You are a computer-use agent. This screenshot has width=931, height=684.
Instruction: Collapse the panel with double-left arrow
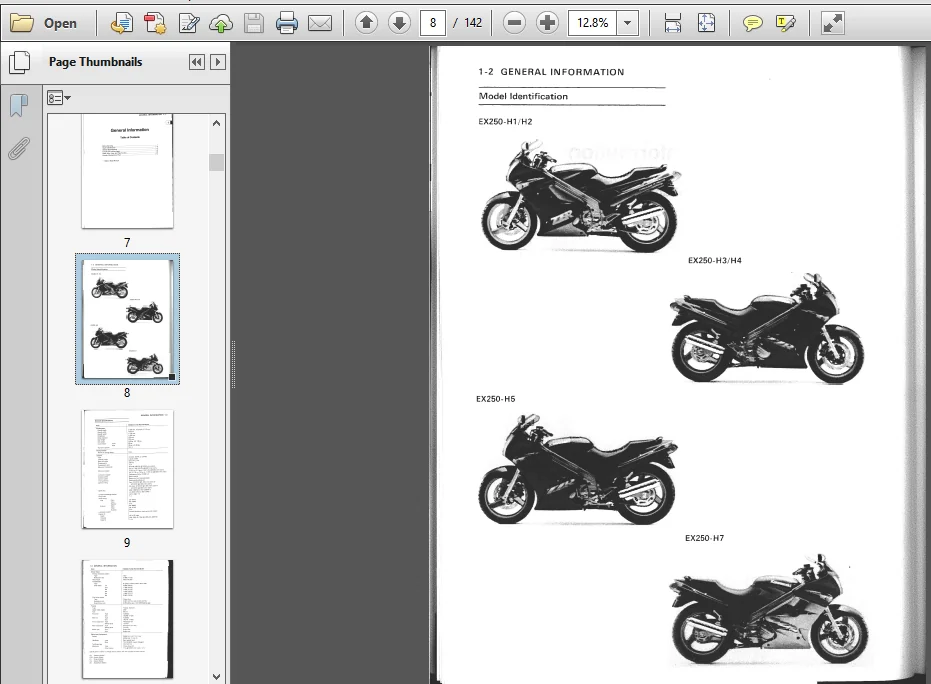(x=197, y=62)
